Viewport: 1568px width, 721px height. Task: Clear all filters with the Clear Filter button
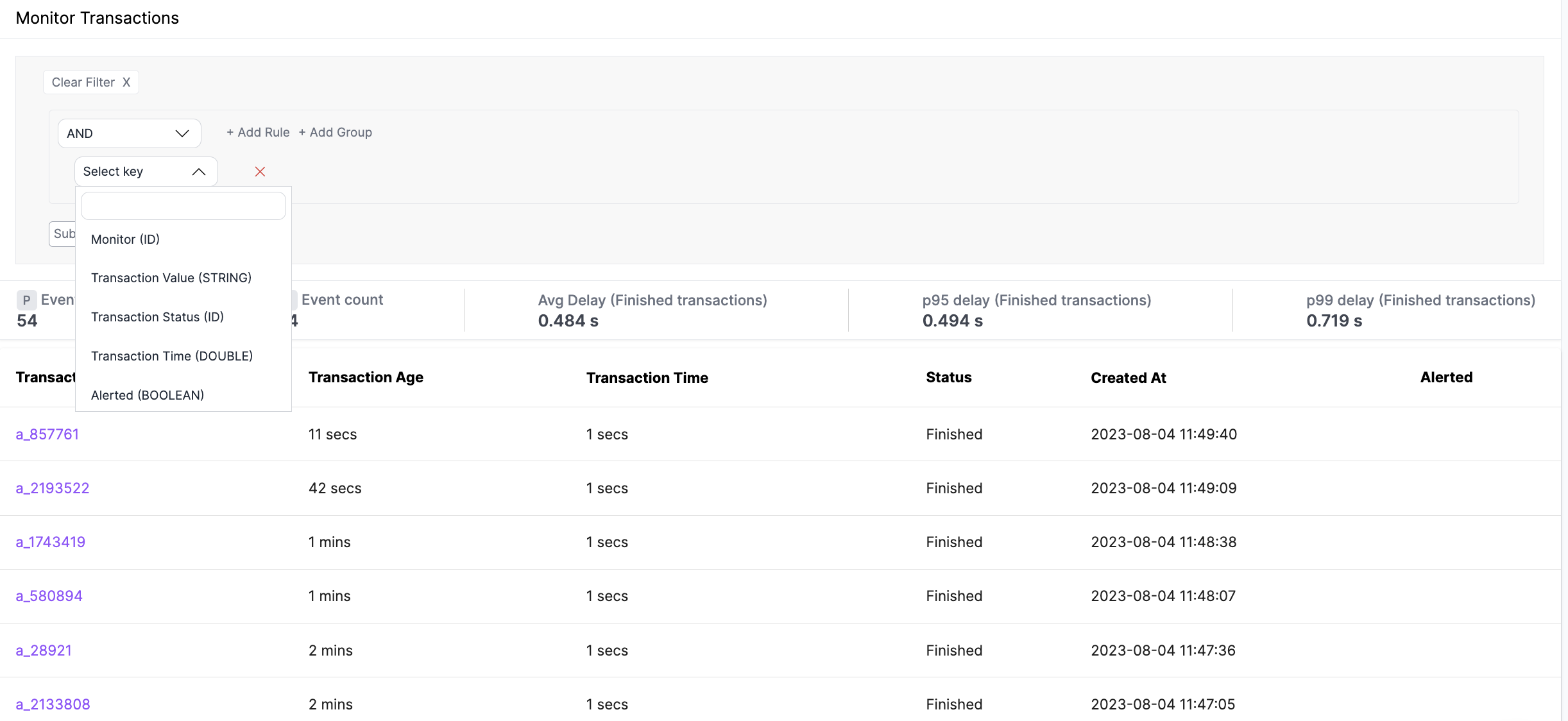(x=90, y=82)
